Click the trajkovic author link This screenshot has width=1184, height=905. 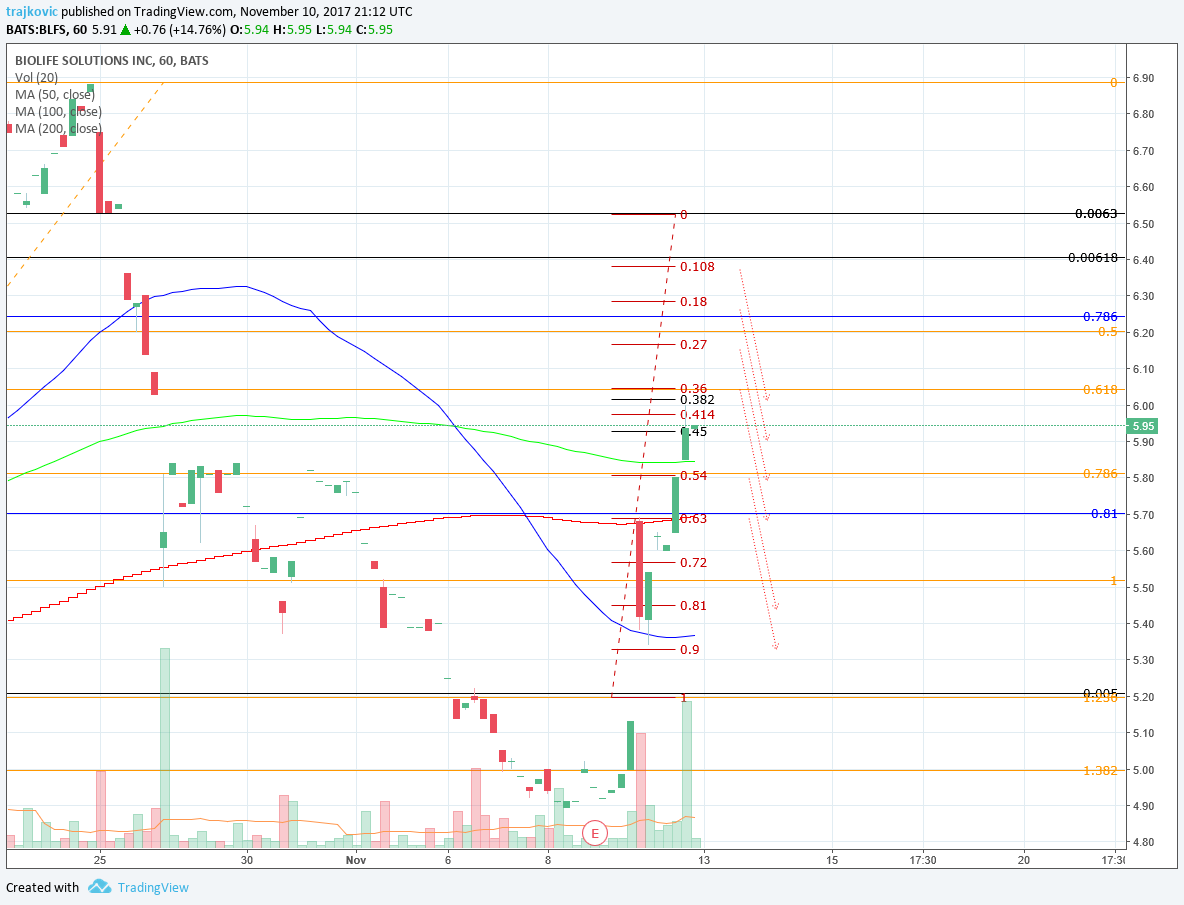pos(32,11)
